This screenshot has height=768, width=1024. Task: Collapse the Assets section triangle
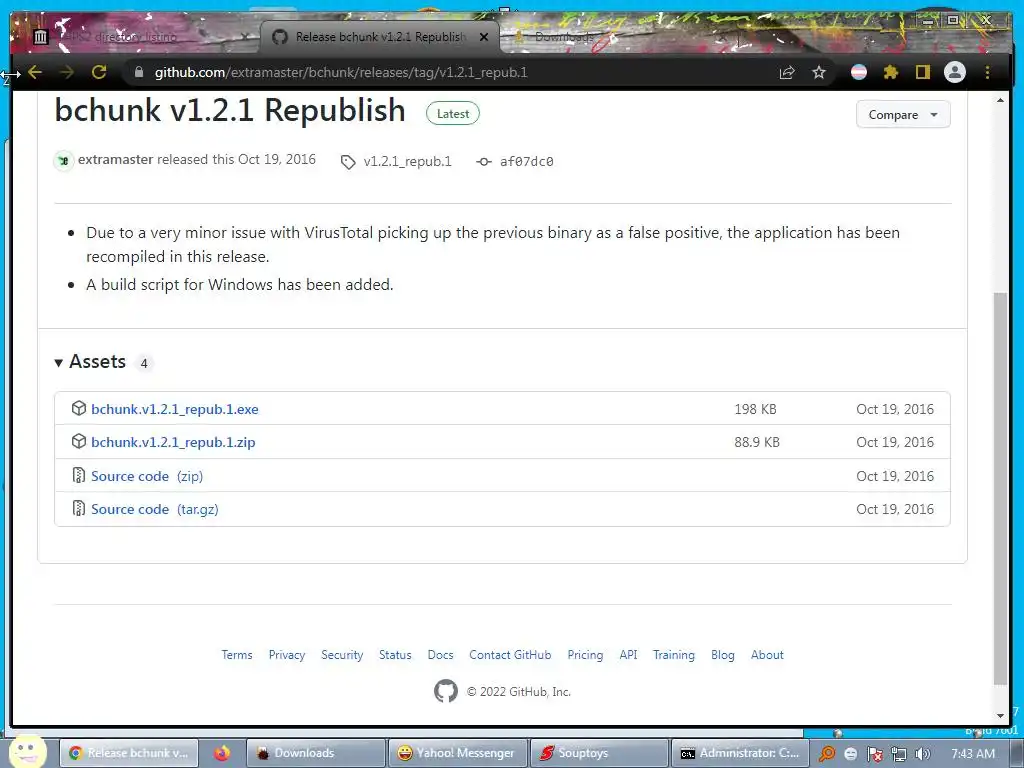(58, 362)
